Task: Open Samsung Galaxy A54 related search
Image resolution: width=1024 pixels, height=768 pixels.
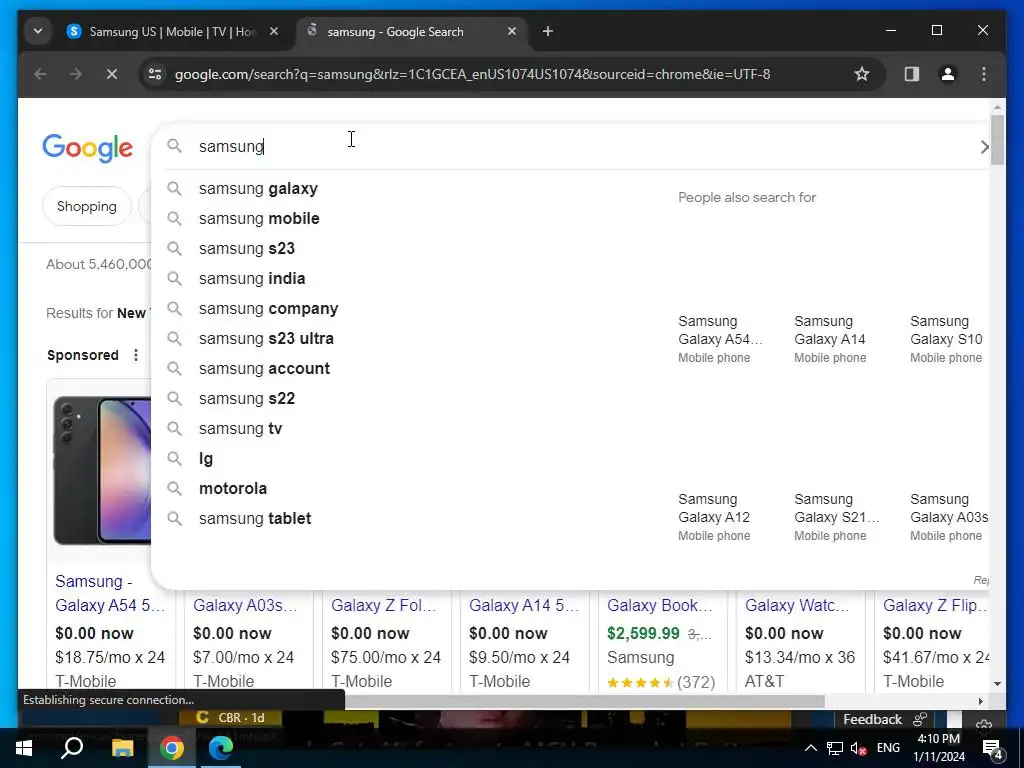Action: point(720,339)
